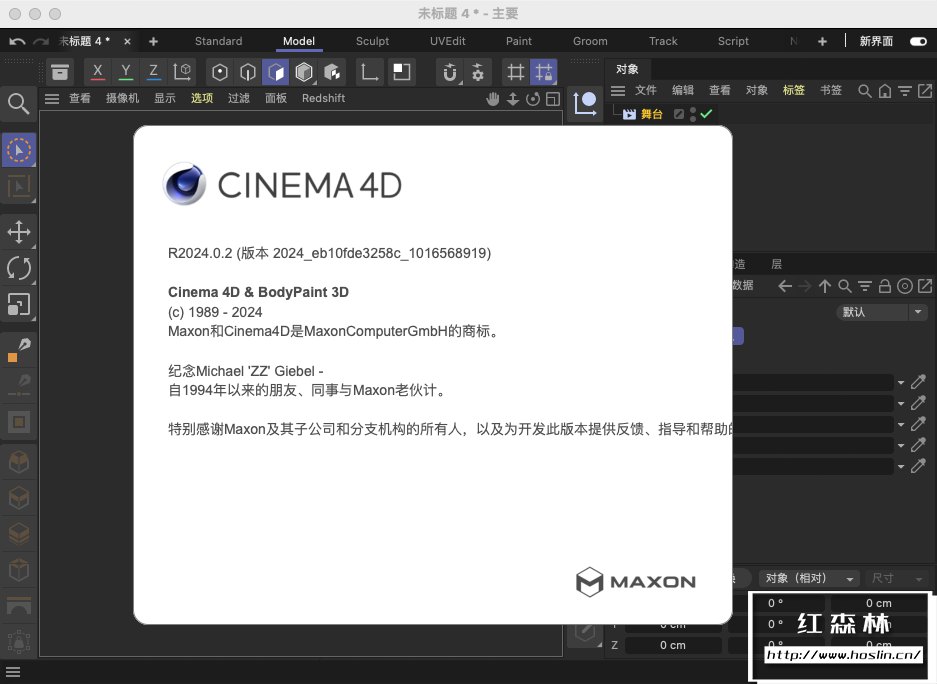Select the Rotate tool
The height and width of the screenshot is (684, 937).
click(x=19, y=268)
